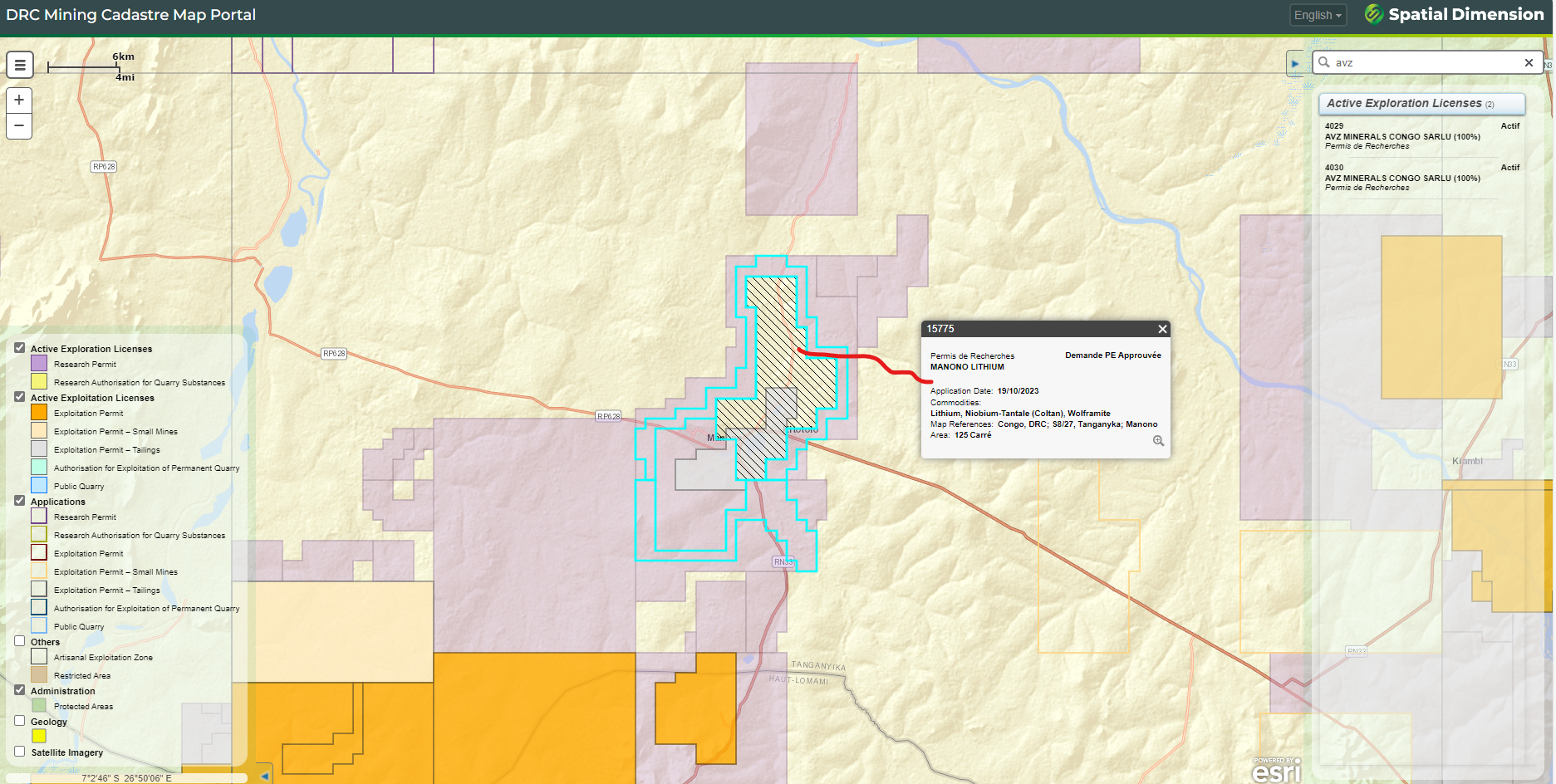Click the orange Exploitation Permit color swatch
This screenshot has width=1556, height=784.
pos(39,413)
